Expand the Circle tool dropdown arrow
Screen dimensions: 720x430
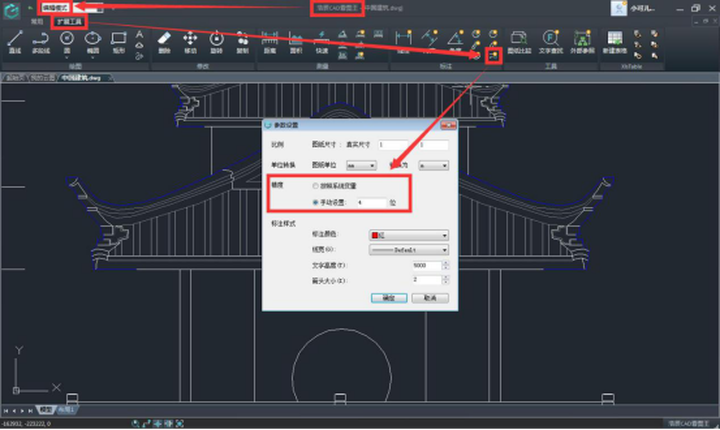tap(67, 57)
